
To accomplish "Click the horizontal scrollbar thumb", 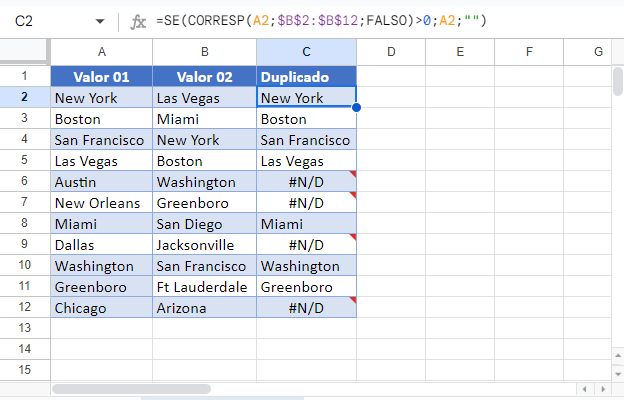I will (131, 389).
